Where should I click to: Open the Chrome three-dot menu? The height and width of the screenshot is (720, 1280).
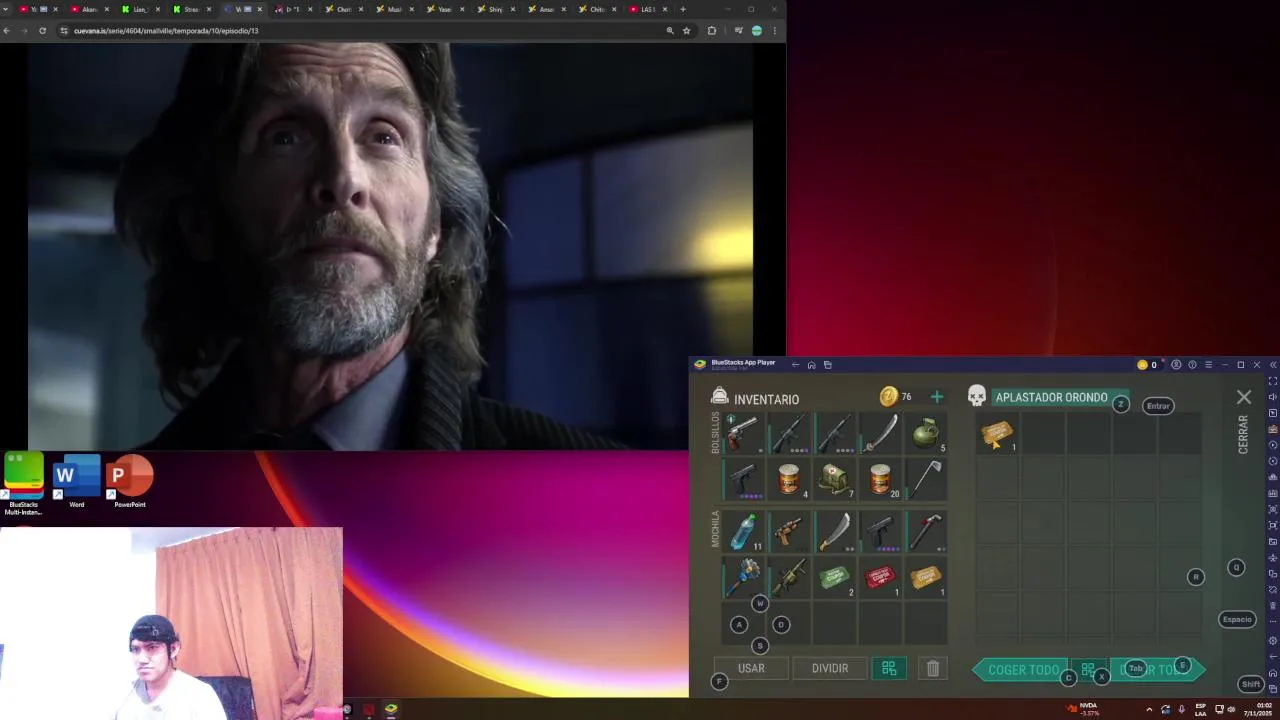point(774,31)
